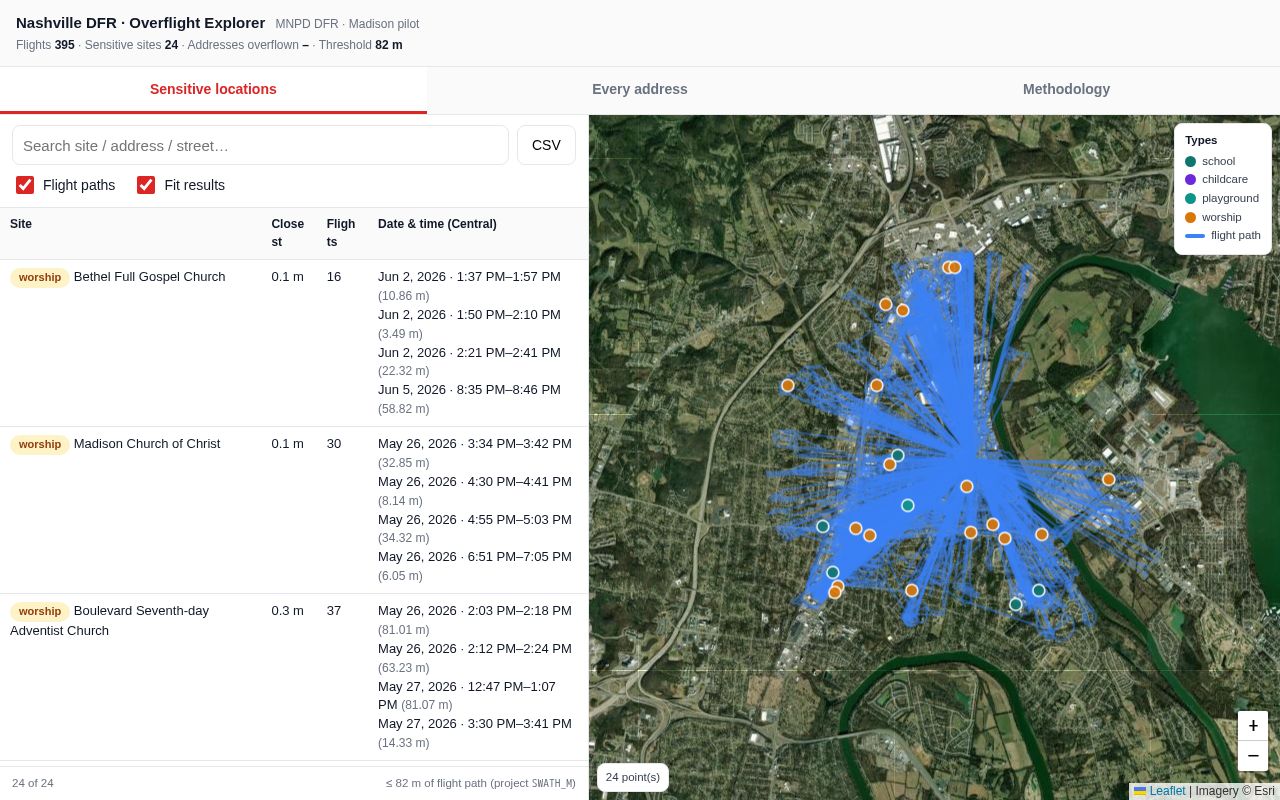
Task: Click the 'May 27, 2026 · 3:30 PM–3:41 PM' entry
Action: pos(475,724)
